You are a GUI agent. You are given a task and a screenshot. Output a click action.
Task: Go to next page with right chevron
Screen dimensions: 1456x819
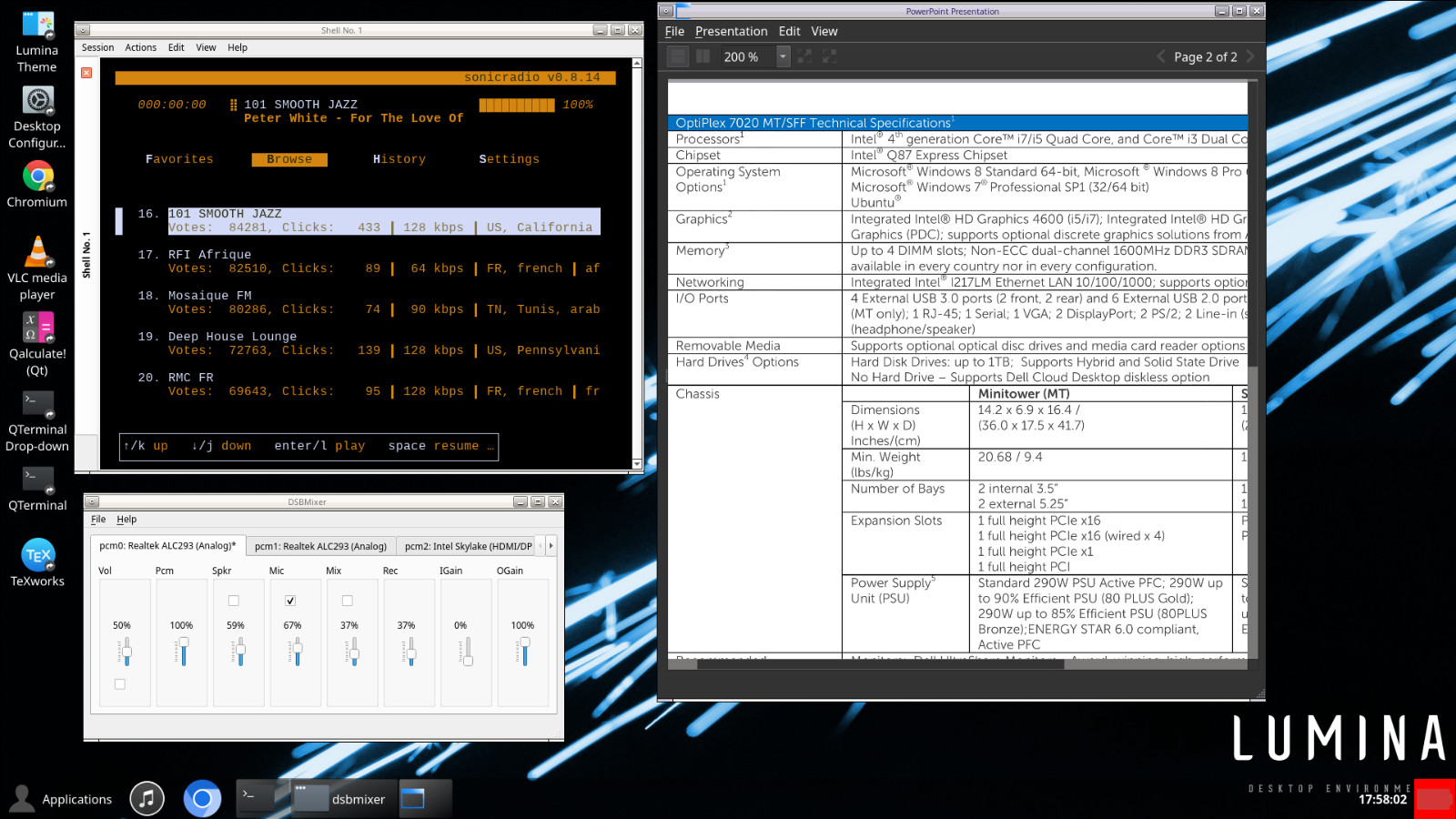pos(1250,56)
